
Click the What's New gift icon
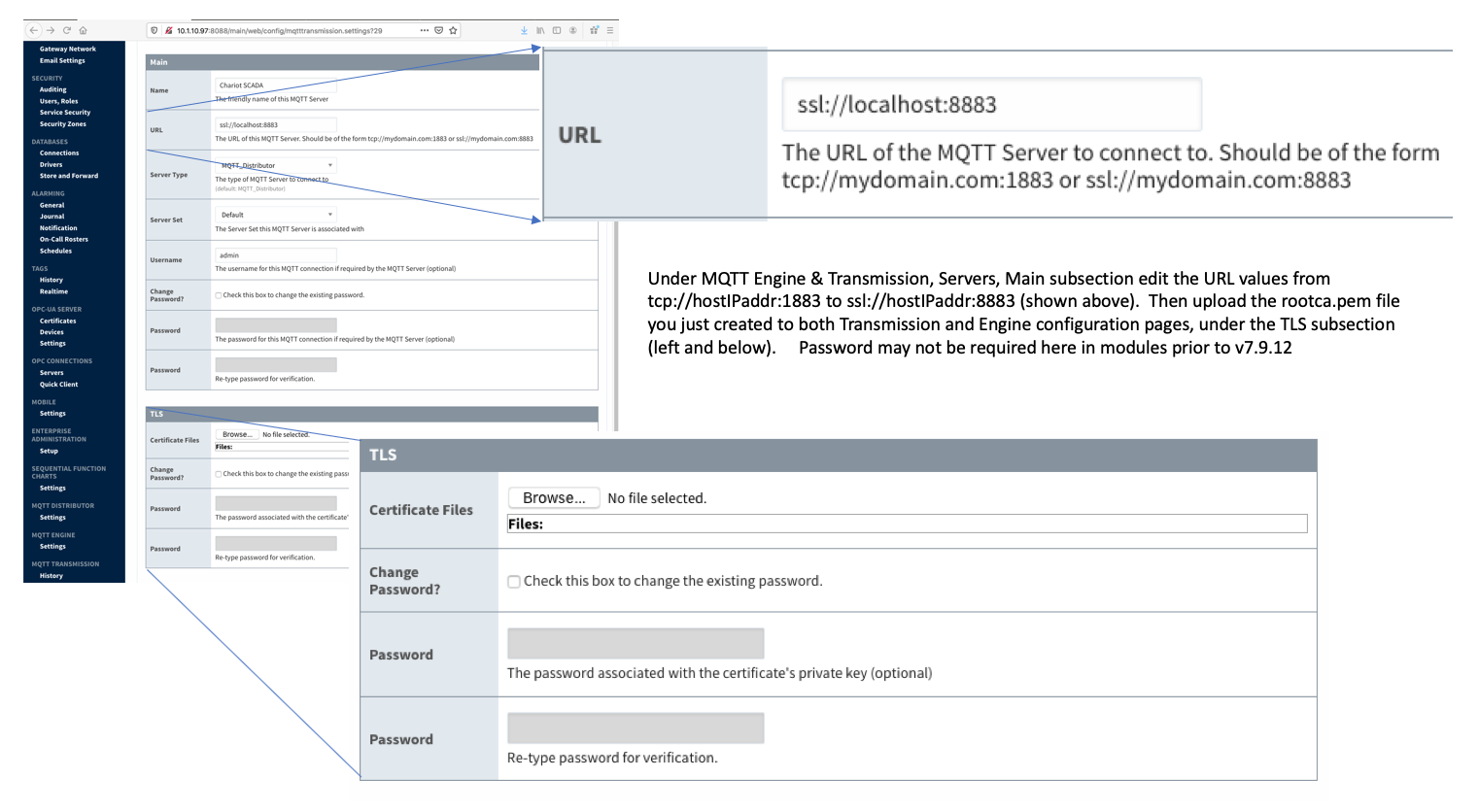click(x=594, y=30)
